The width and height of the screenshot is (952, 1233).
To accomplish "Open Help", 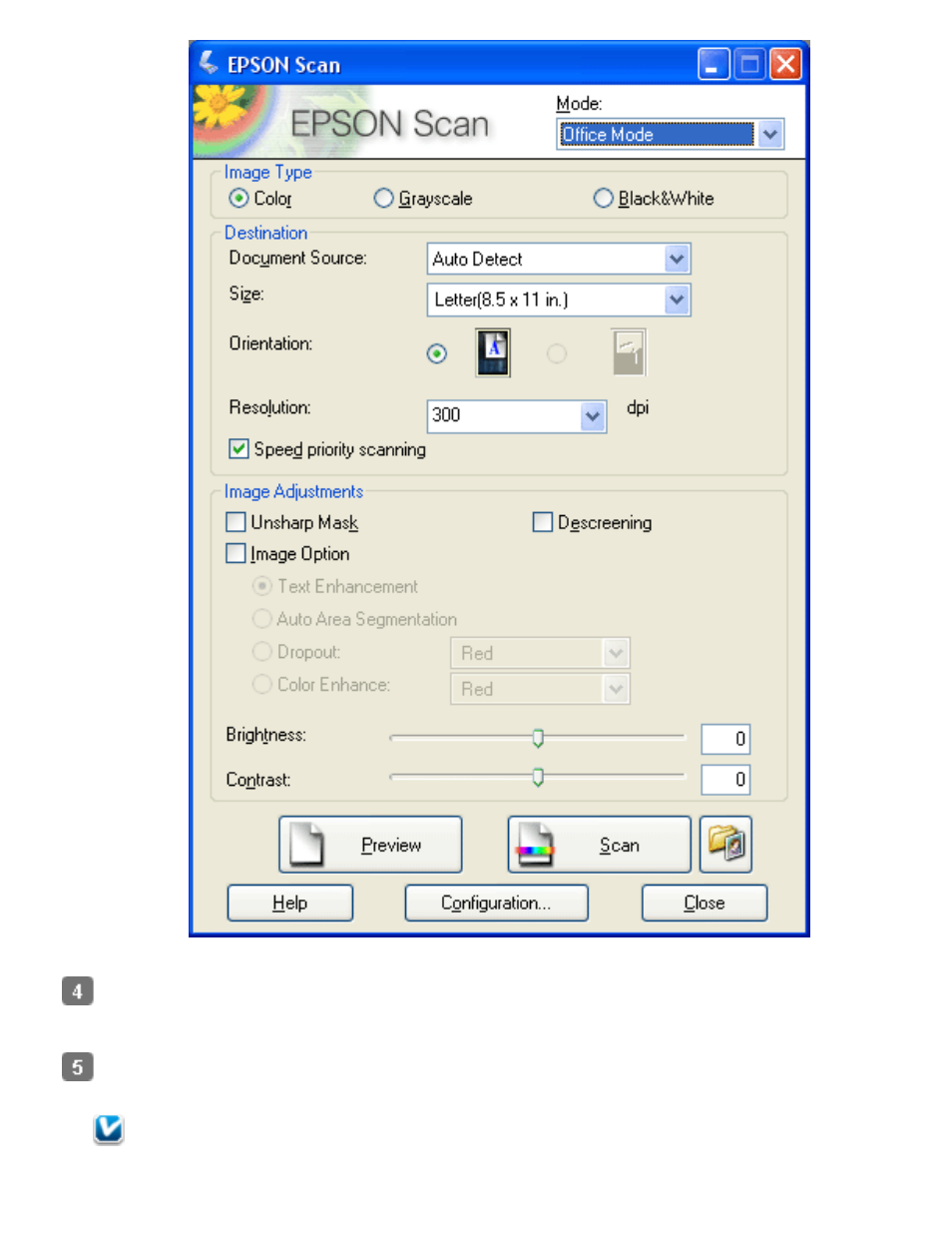I will 290,903.
